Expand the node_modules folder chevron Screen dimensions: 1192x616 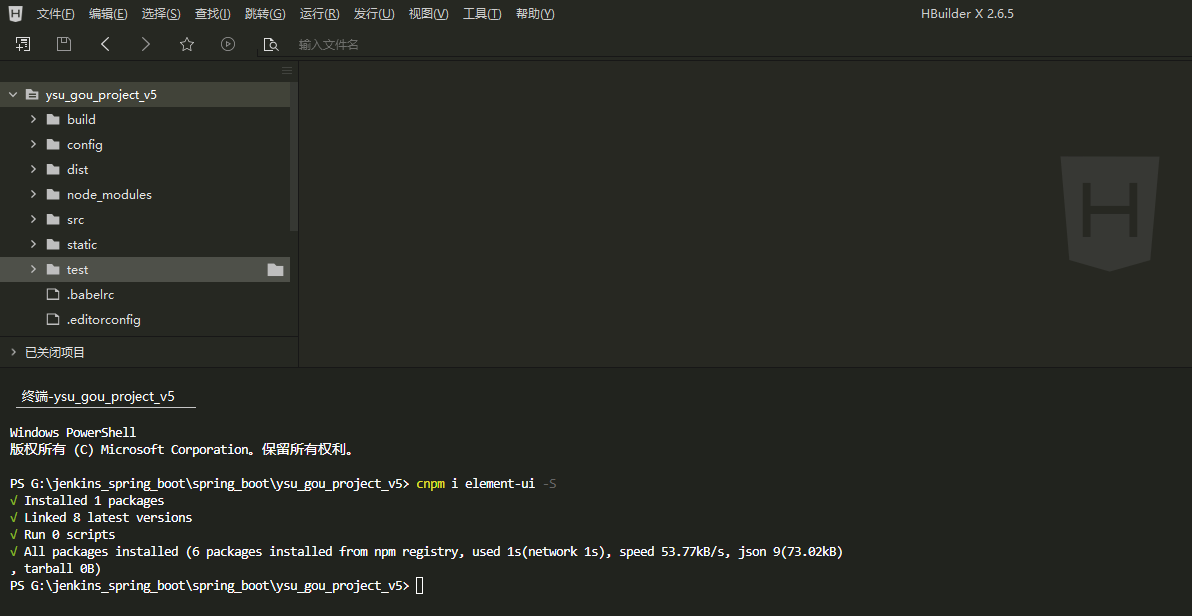coord(33,195)
